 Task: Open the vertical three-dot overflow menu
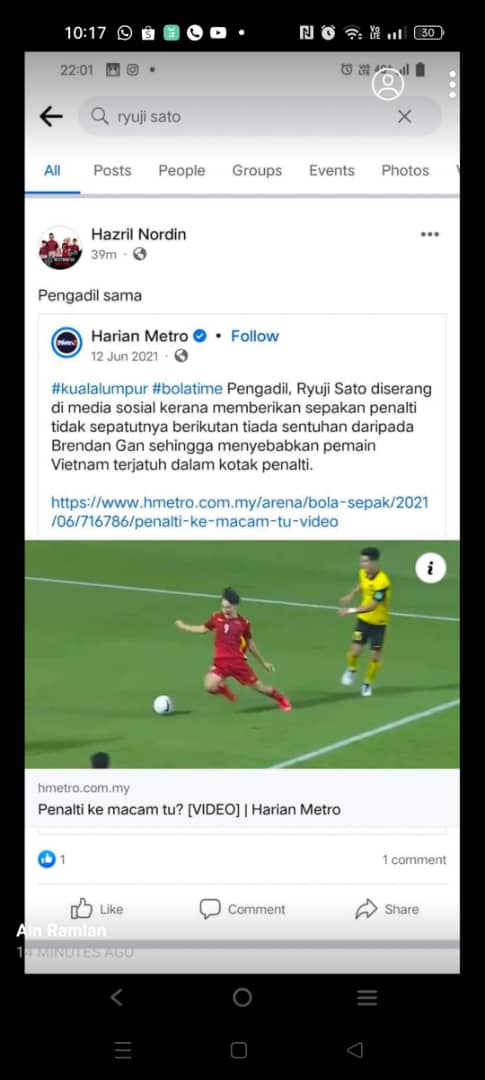452,84
